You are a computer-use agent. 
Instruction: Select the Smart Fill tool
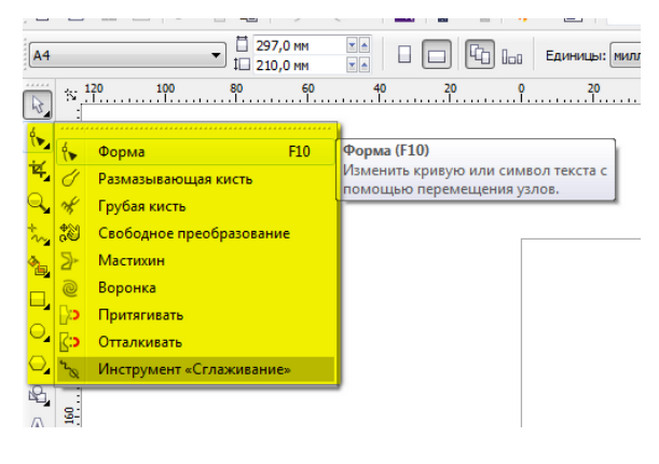click(x=39, y=266)
